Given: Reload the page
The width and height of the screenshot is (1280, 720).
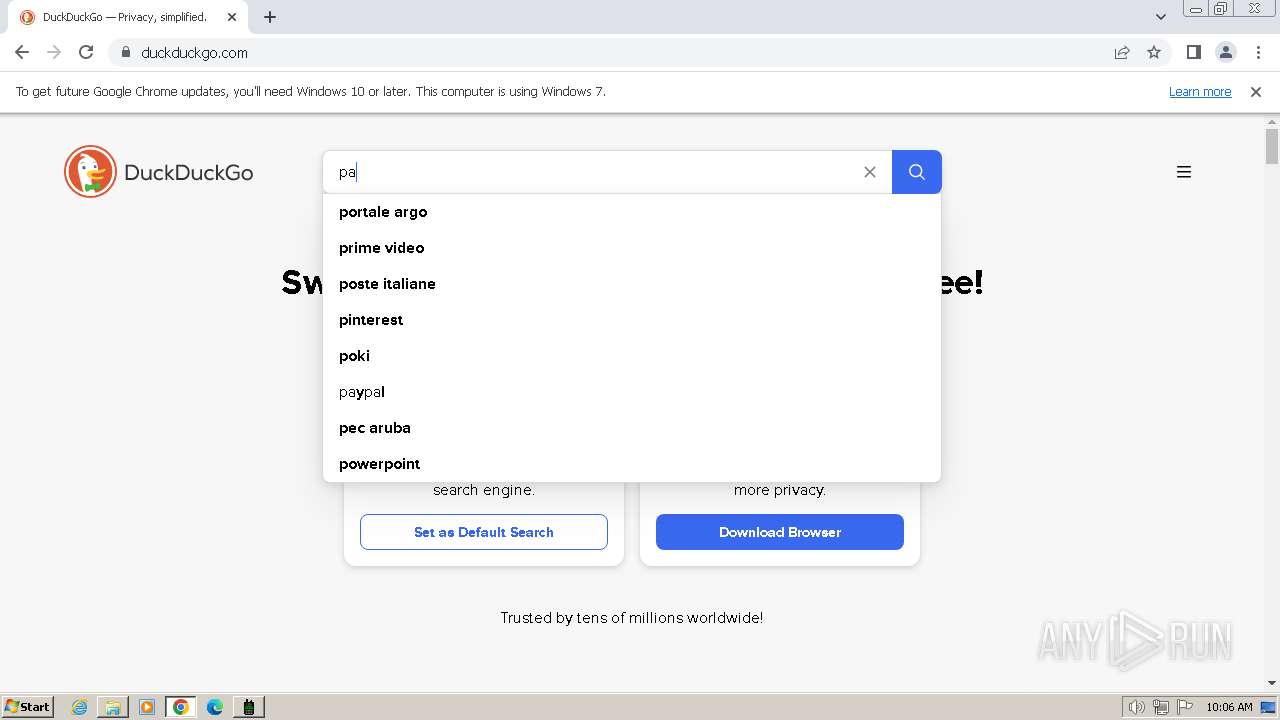Looking at the screenshot, I should coord(86,53).
